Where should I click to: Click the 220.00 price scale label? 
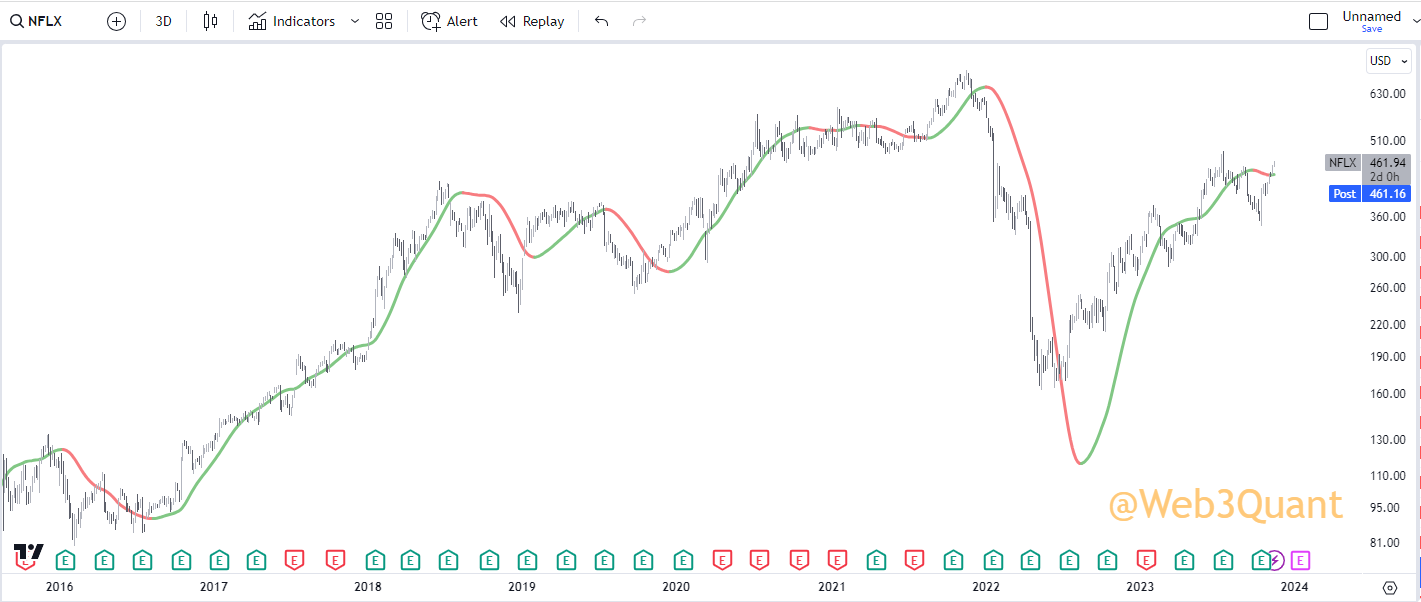click(1388, 325)
